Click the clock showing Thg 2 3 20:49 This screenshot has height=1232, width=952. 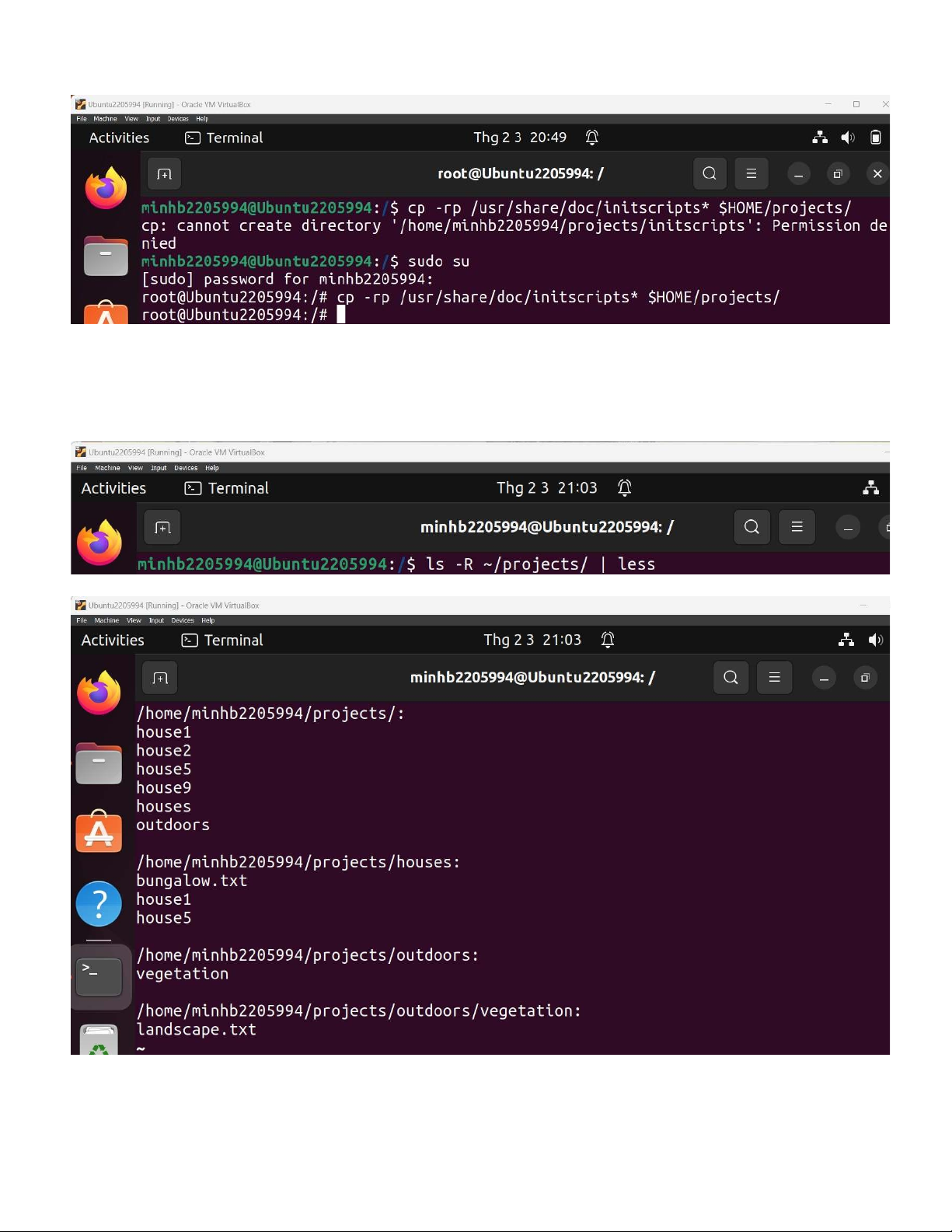tap(520, 138)
